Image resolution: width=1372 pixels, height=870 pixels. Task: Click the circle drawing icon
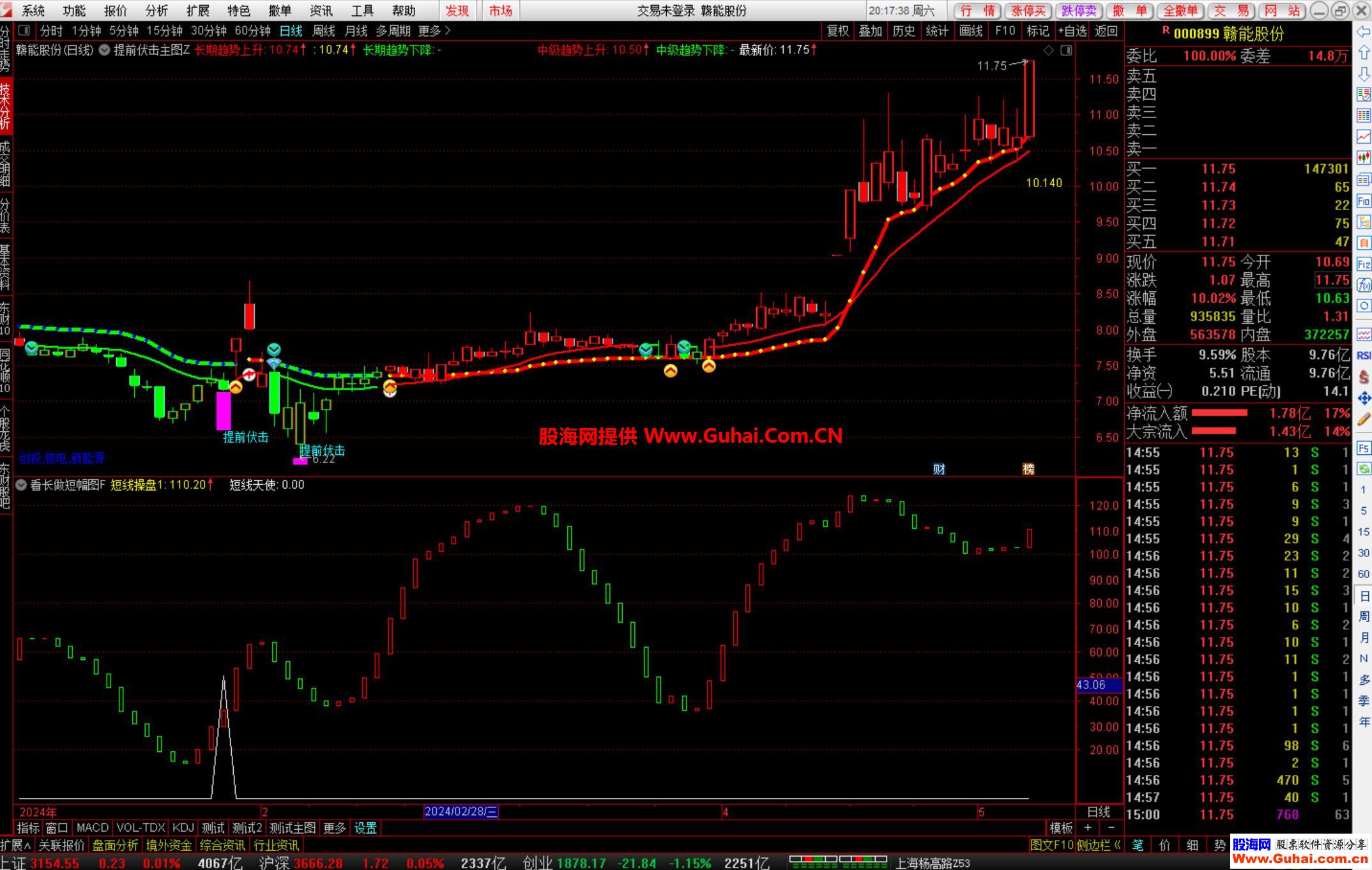pyautogui.click(x=1364, y=307)
